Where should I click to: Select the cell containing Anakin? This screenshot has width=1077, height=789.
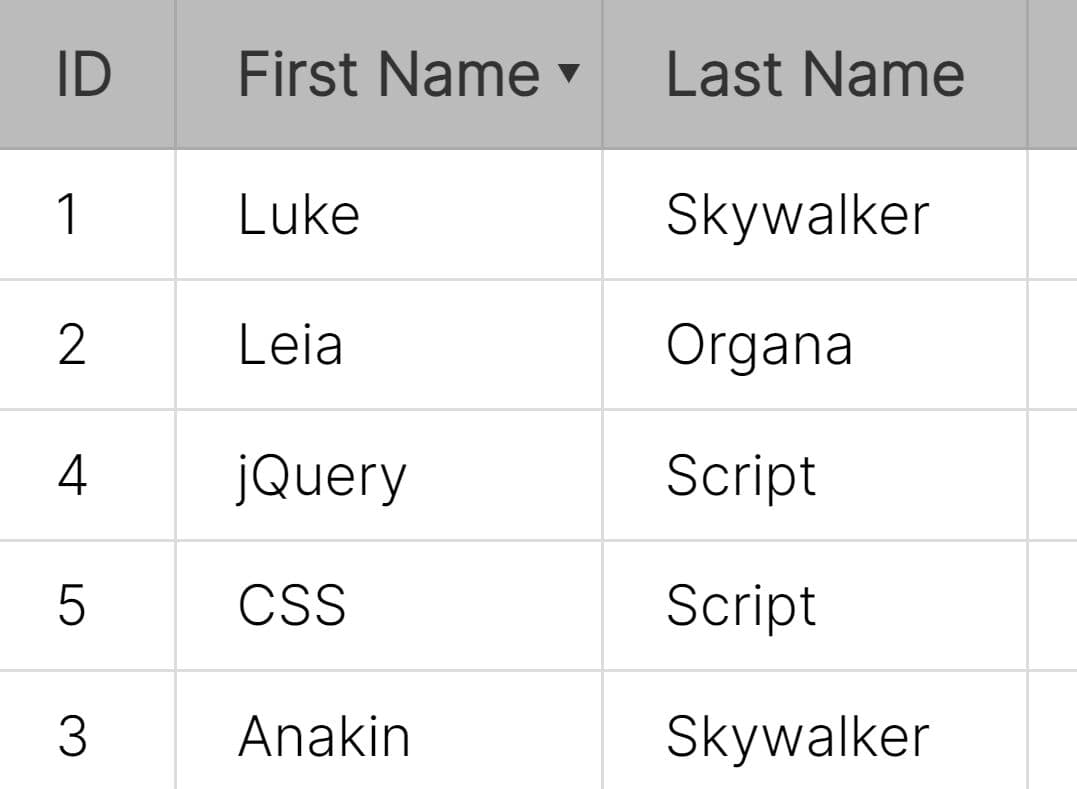pyautogui.click(x=324, y=737)
